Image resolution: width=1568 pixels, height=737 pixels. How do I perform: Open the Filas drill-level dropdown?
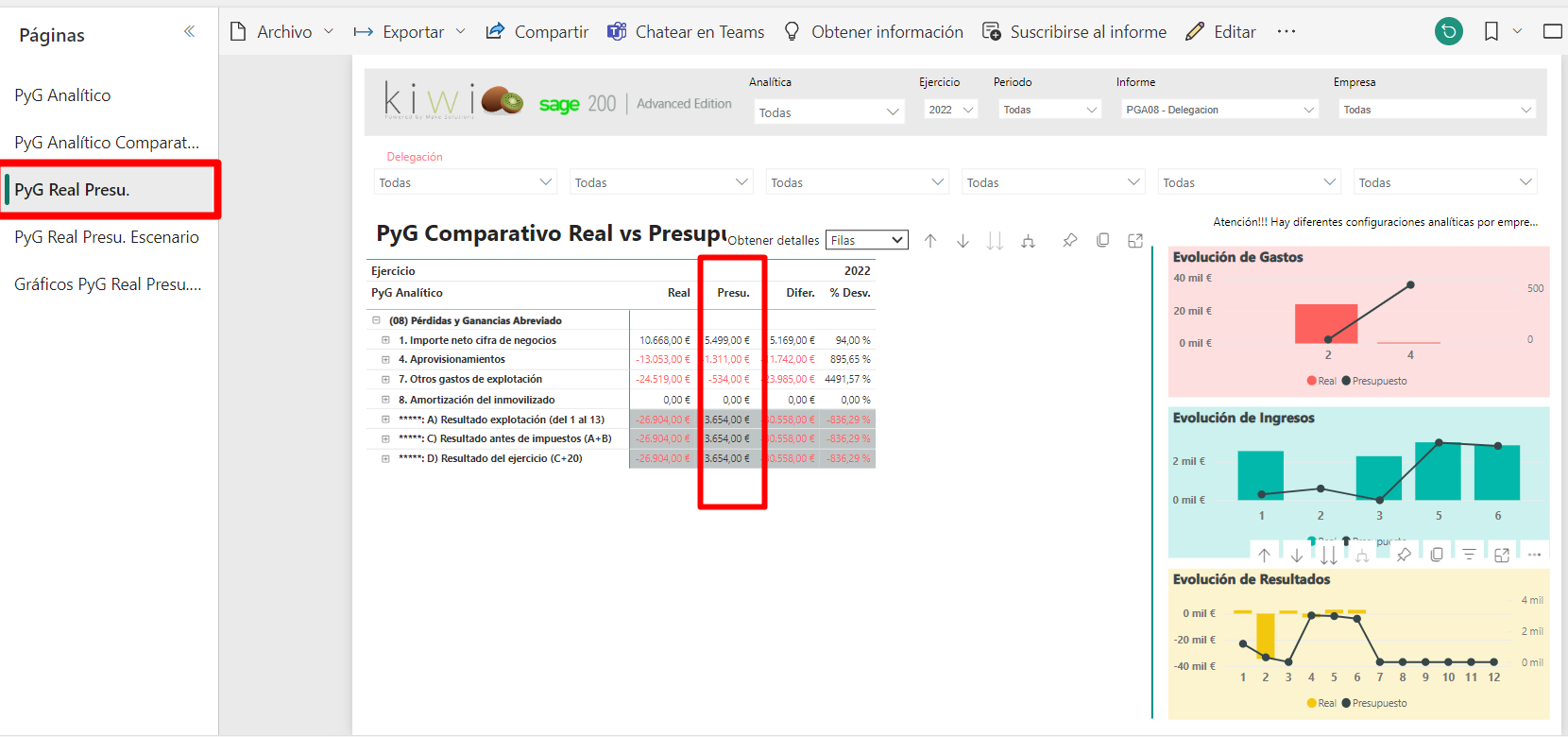tap(867, 240)
